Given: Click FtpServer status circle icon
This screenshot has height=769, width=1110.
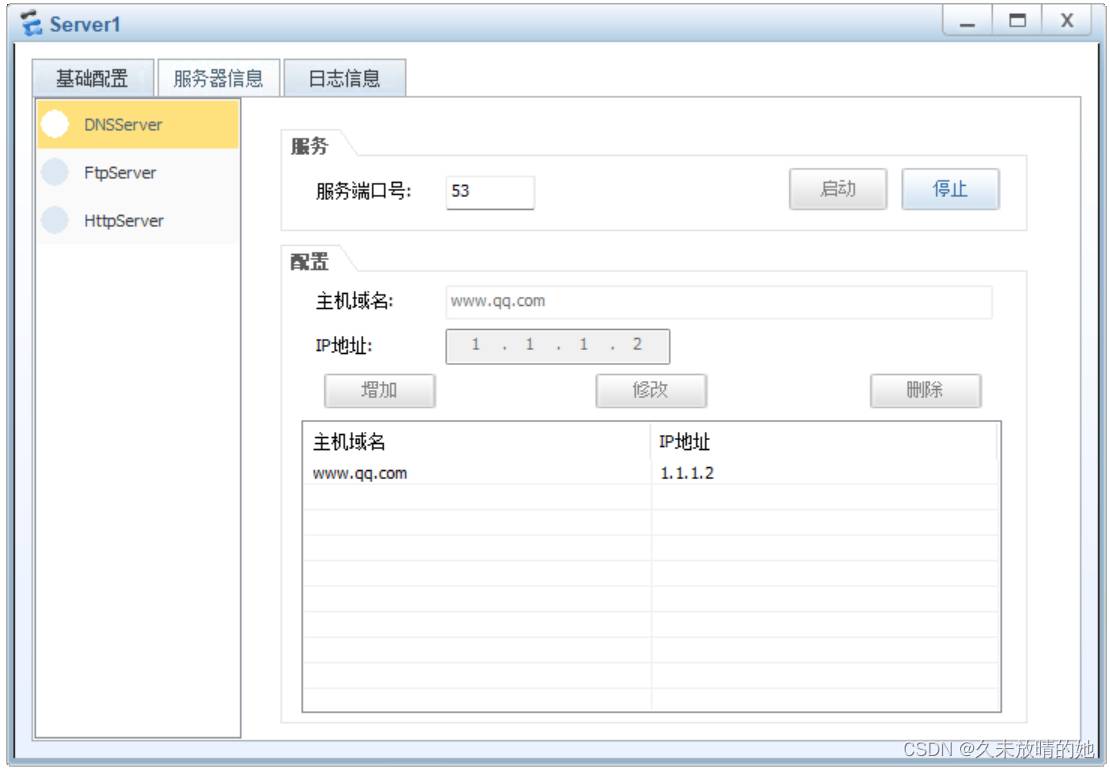Looking at the screenshot, I should click(x=55, y=172).
